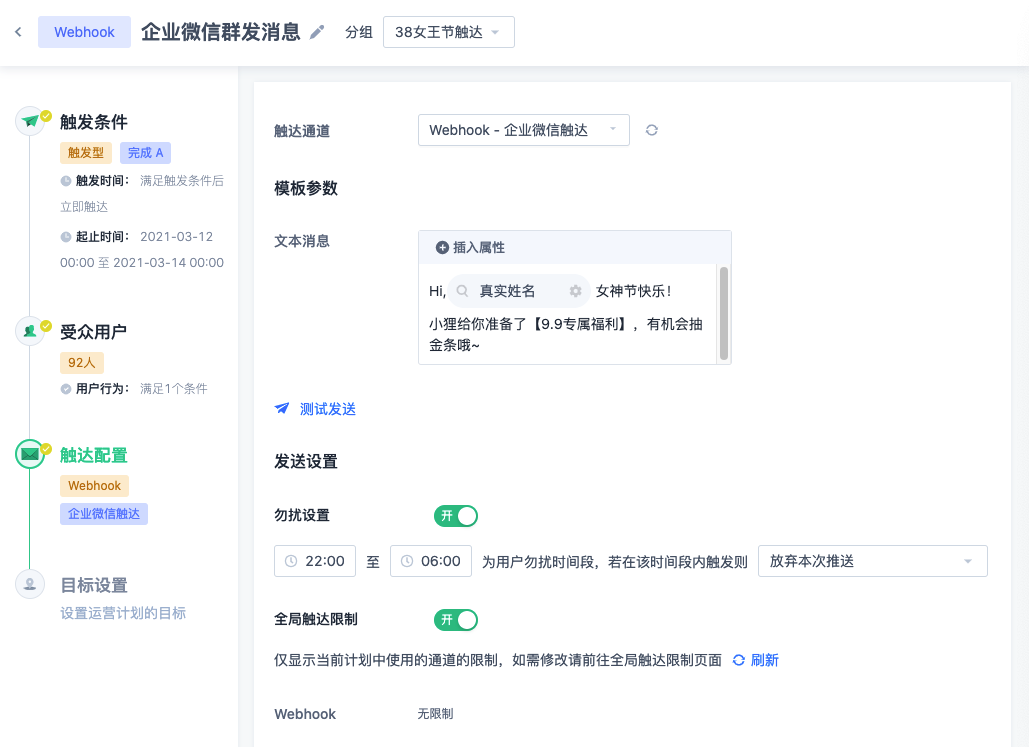1029x747 pixels.
Task: Toggle the 勿扰设置 switch
Action: (x=455, y=516)
